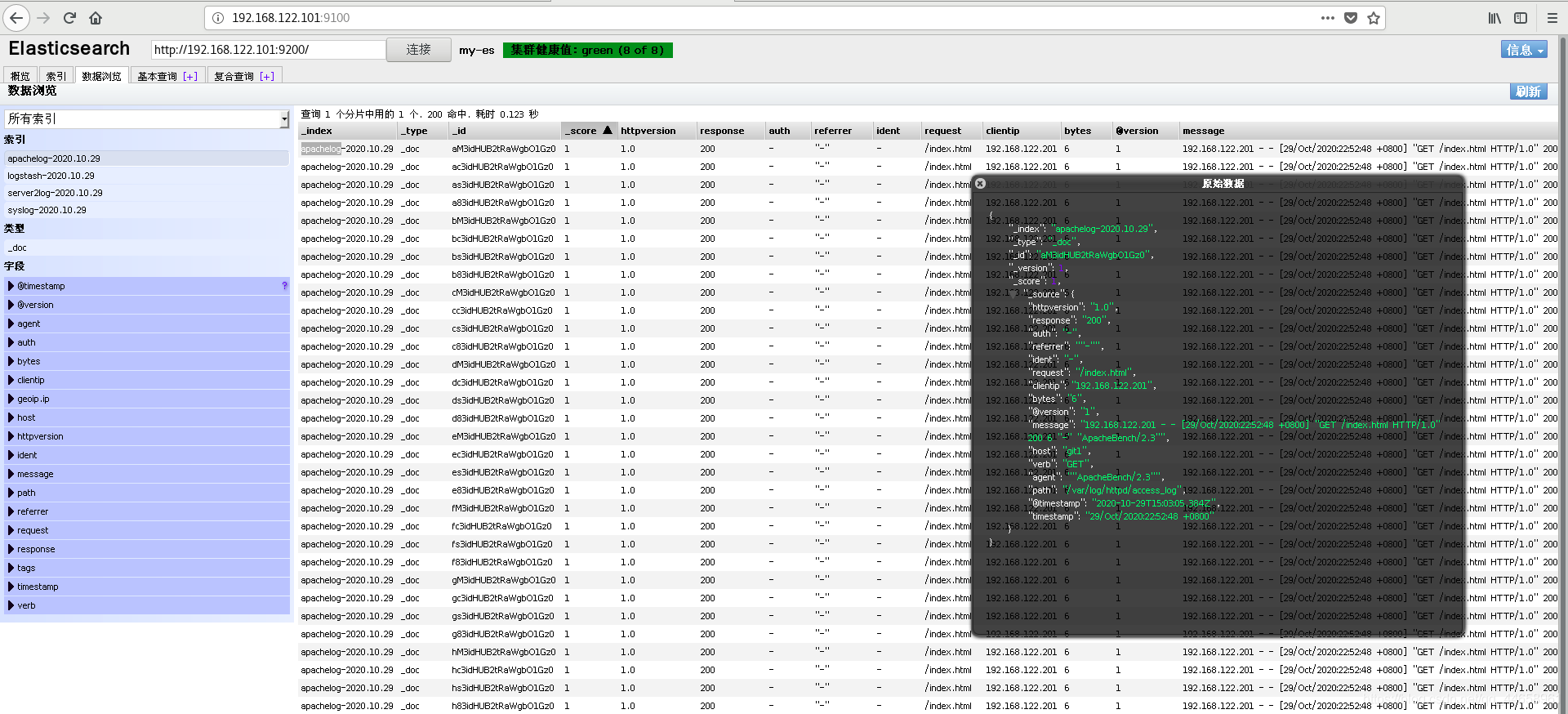The image size is (1568, 714).
Task: Sort results by referrer column
Action: coord(842,131)
